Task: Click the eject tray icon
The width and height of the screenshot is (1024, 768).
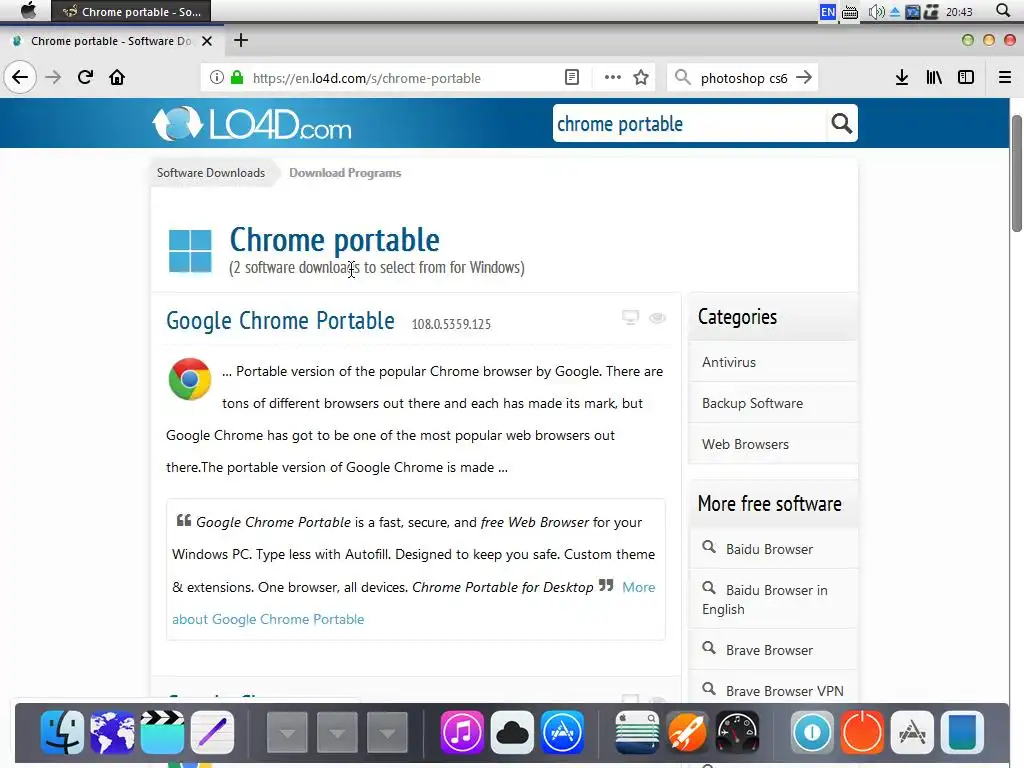Action: (895, 12)
